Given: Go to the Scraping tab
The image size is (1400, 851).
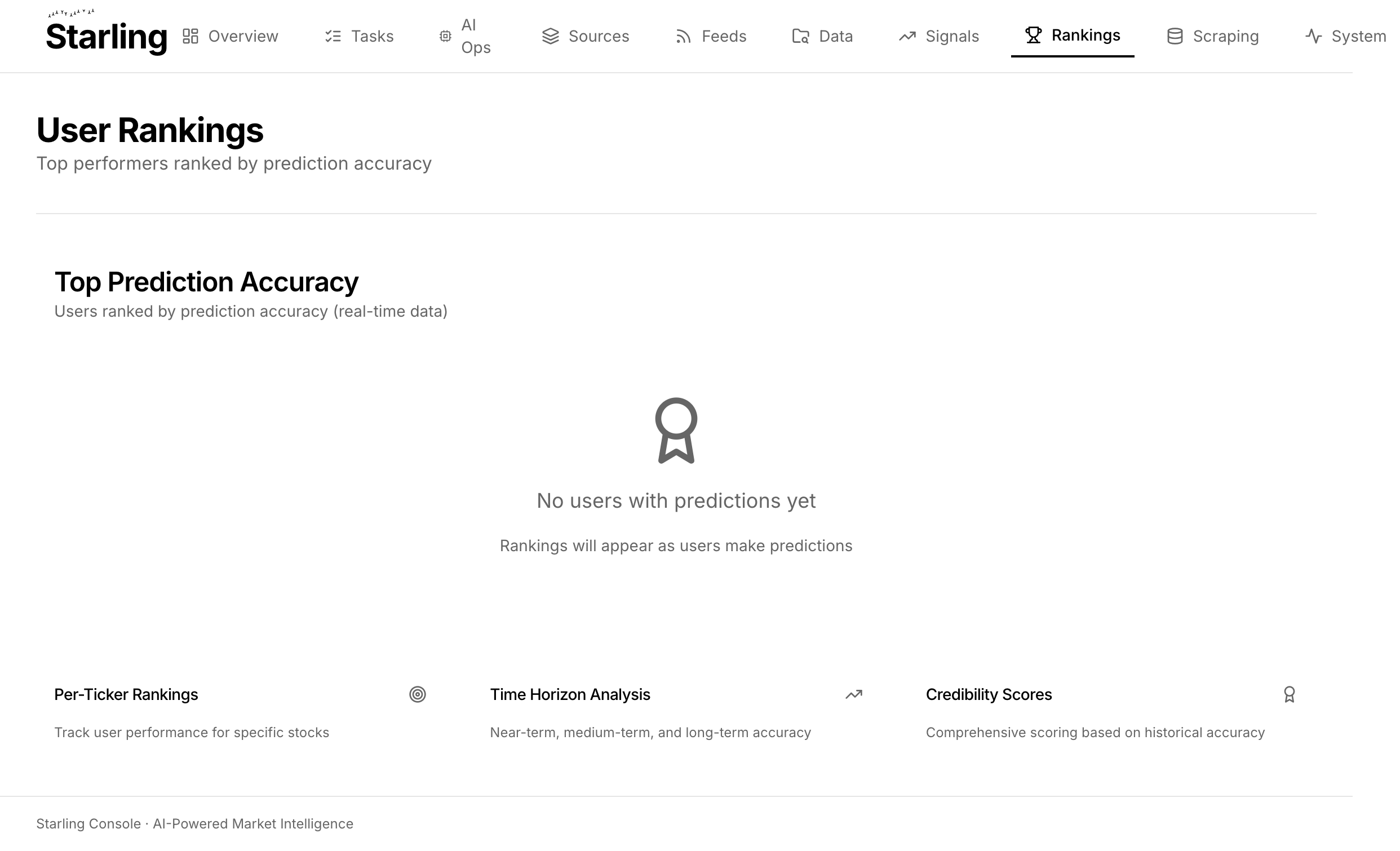Looking at the screenshot, I should coord(1226,37).
